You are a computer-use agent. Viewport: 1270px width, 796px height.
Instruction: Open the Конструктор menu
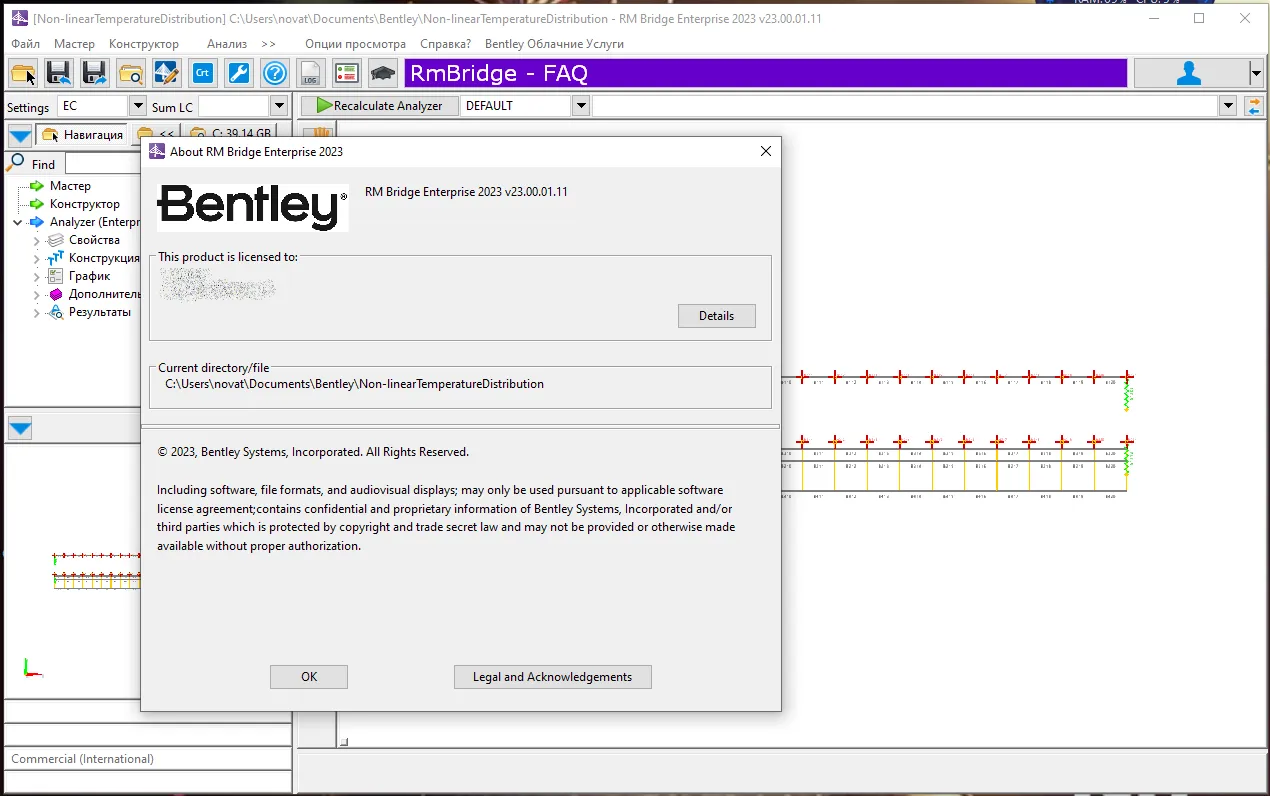pos(144,44)
